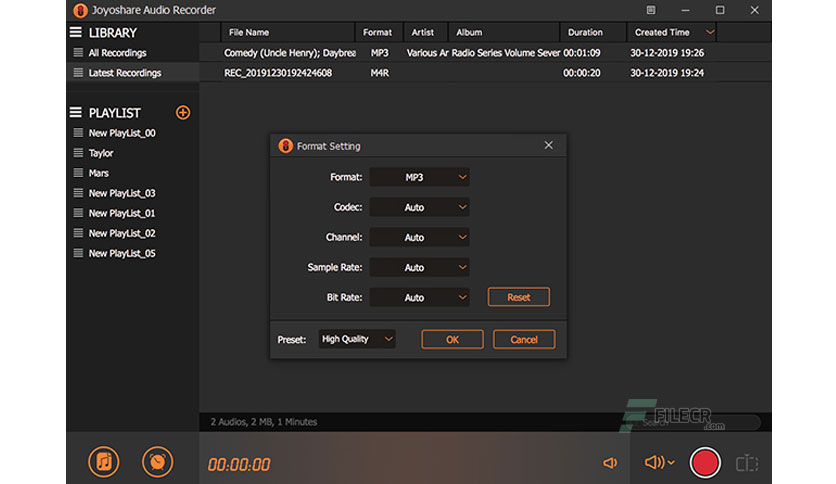836x484 pixels.
Task: Click the 30-12-2019 19:24 created time
Action: tap(667, 73)
